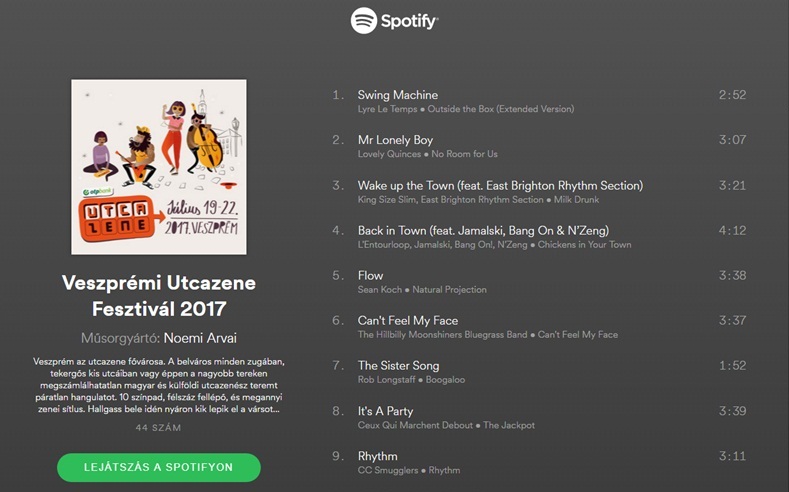Open the Boogaloo album link

pyautogui.click(x=445, y=380)
